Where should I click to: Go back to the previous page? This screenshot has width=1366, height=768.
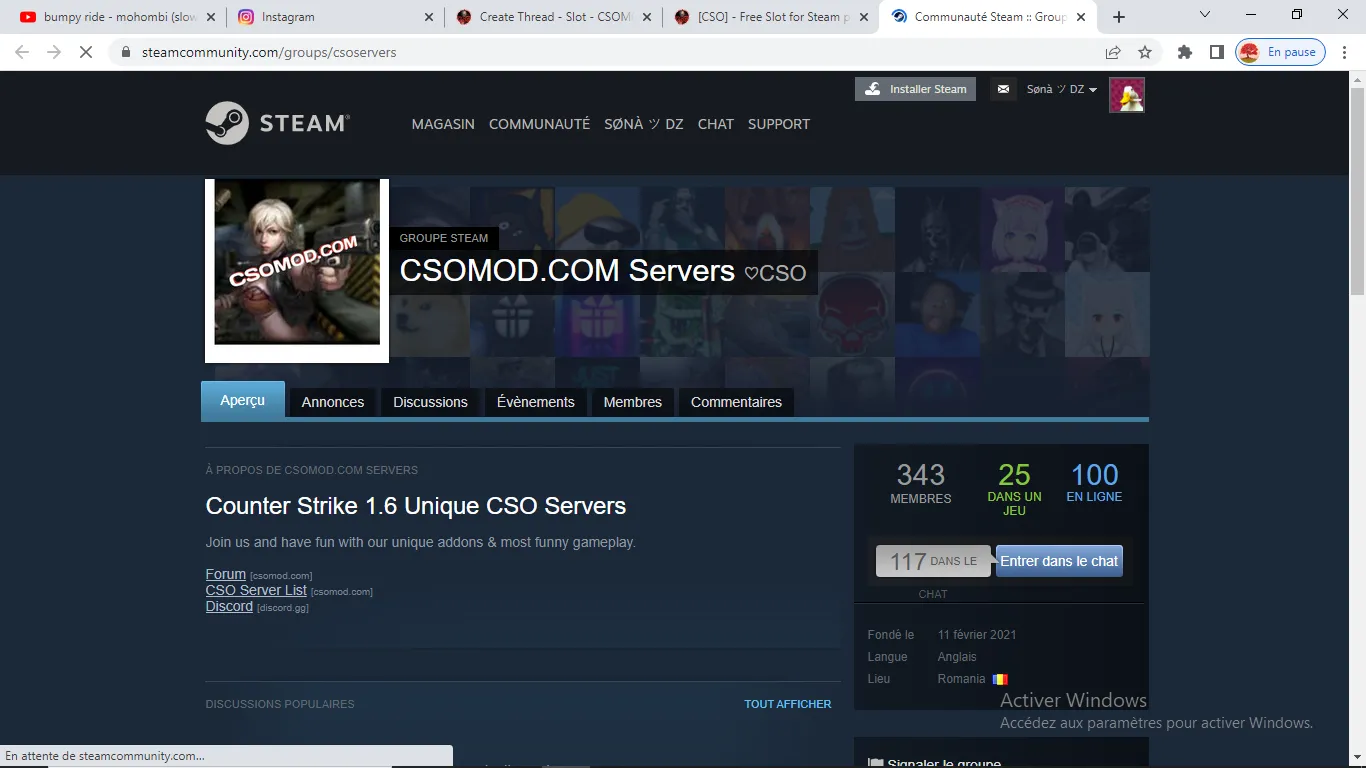[22, 52]
